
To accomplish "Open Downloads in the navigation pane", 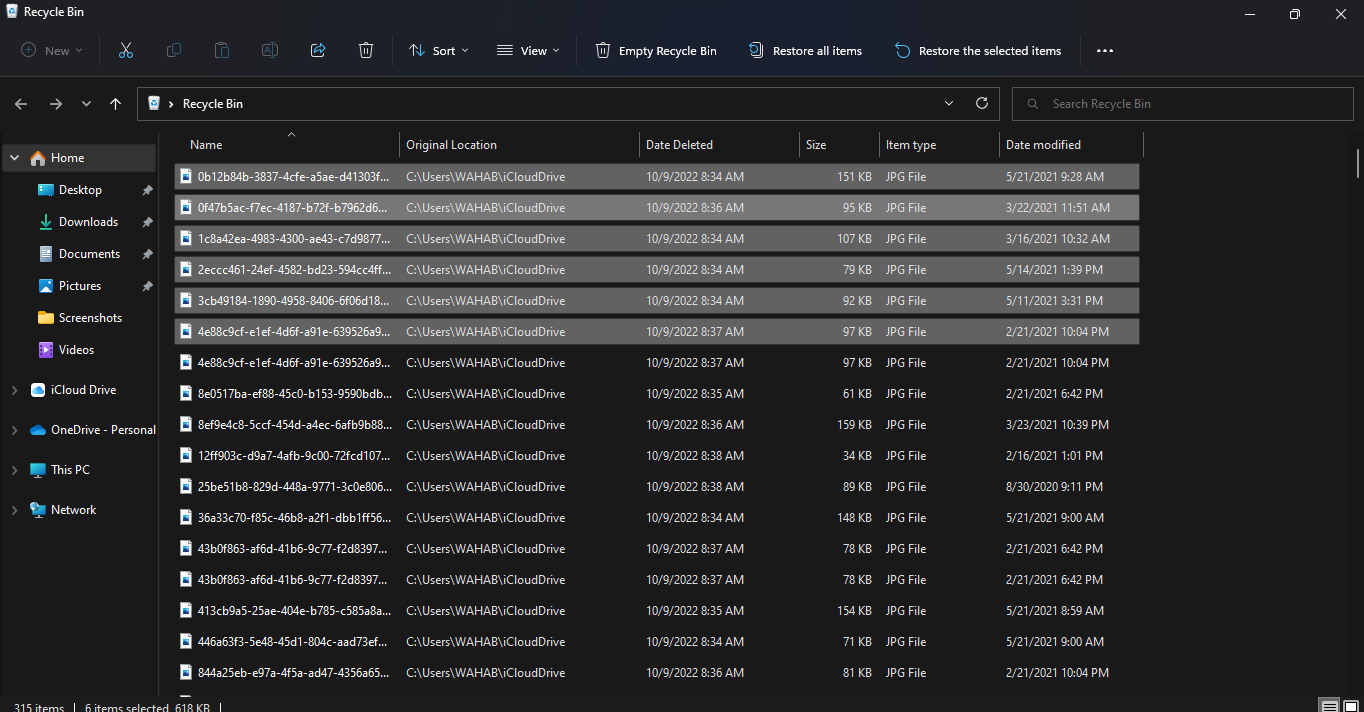I will click(88, 222).
